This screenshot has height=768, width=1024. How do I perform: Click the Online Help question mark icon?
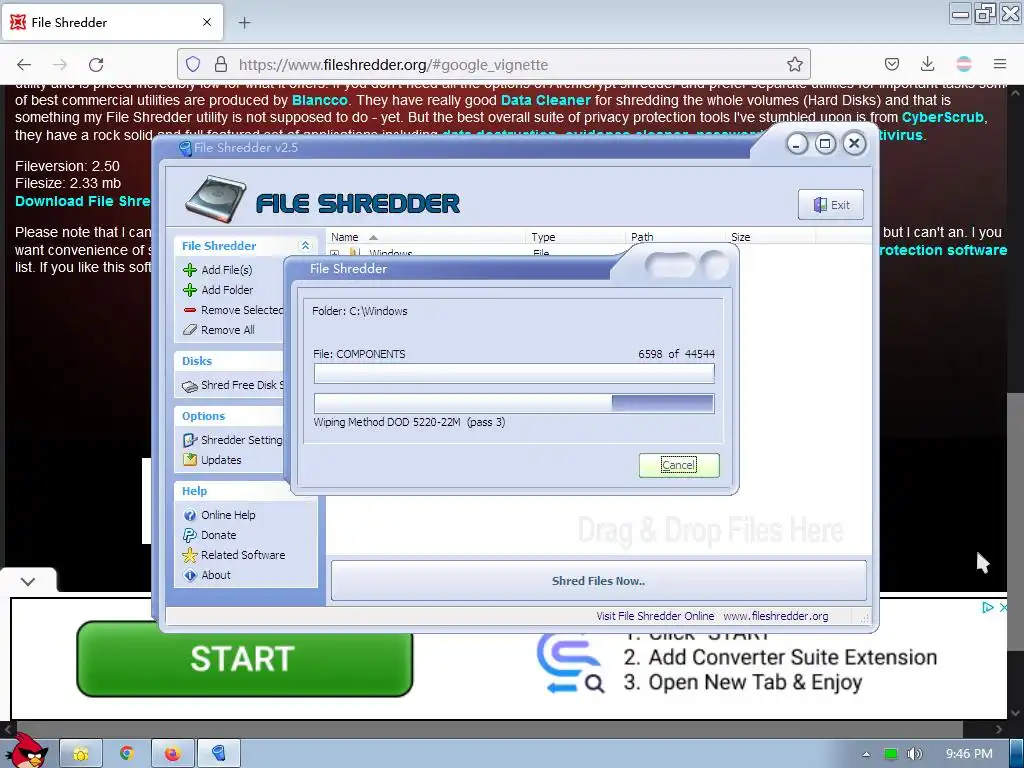click(x=190, y=515)
